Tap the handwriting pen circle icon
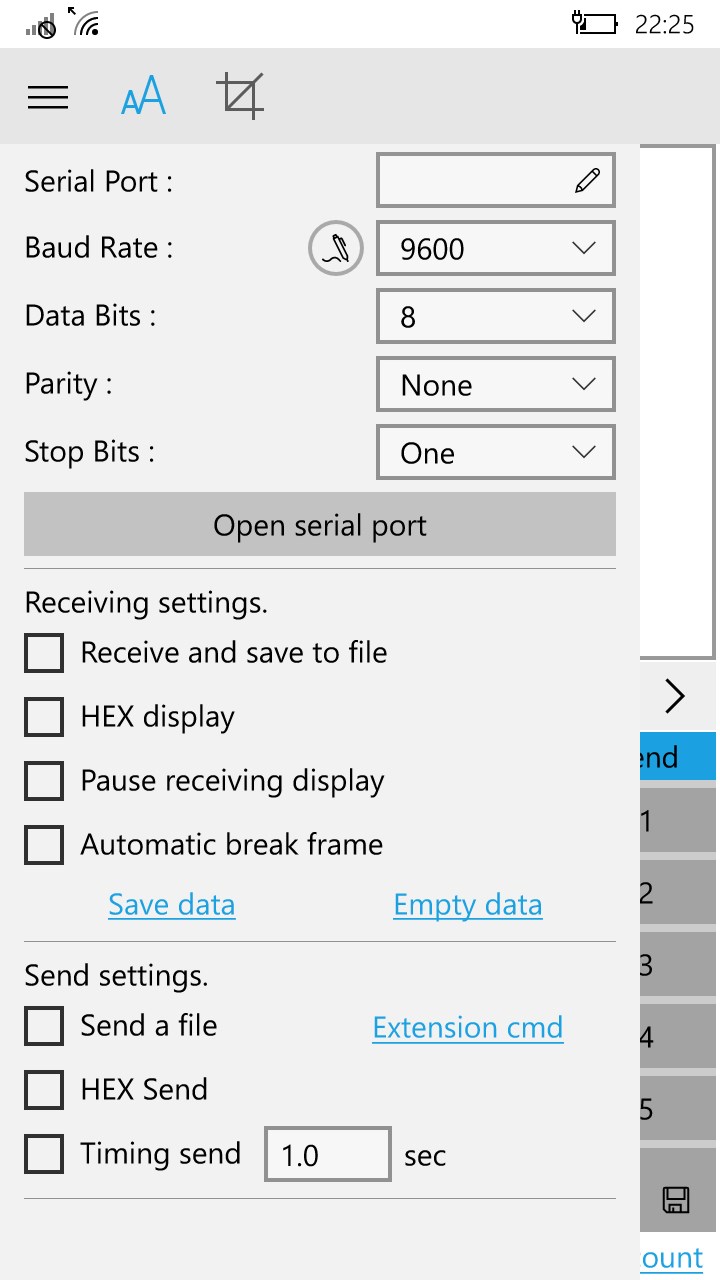 [336, 248]
